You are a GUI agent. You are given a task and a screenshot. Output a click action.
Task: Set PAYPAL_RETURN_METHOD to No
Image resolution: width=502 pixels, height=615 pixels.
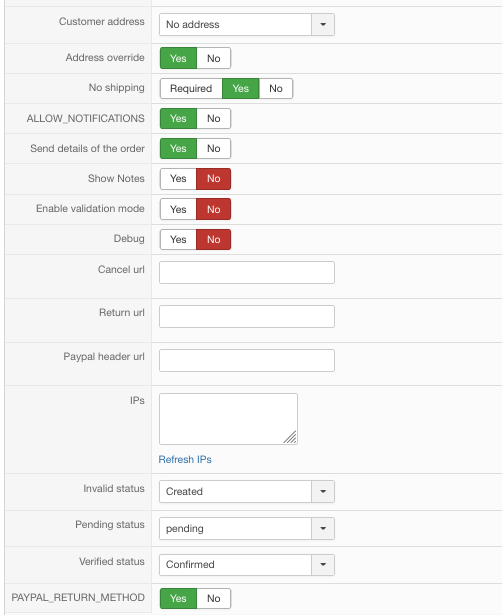pos(213,598)
